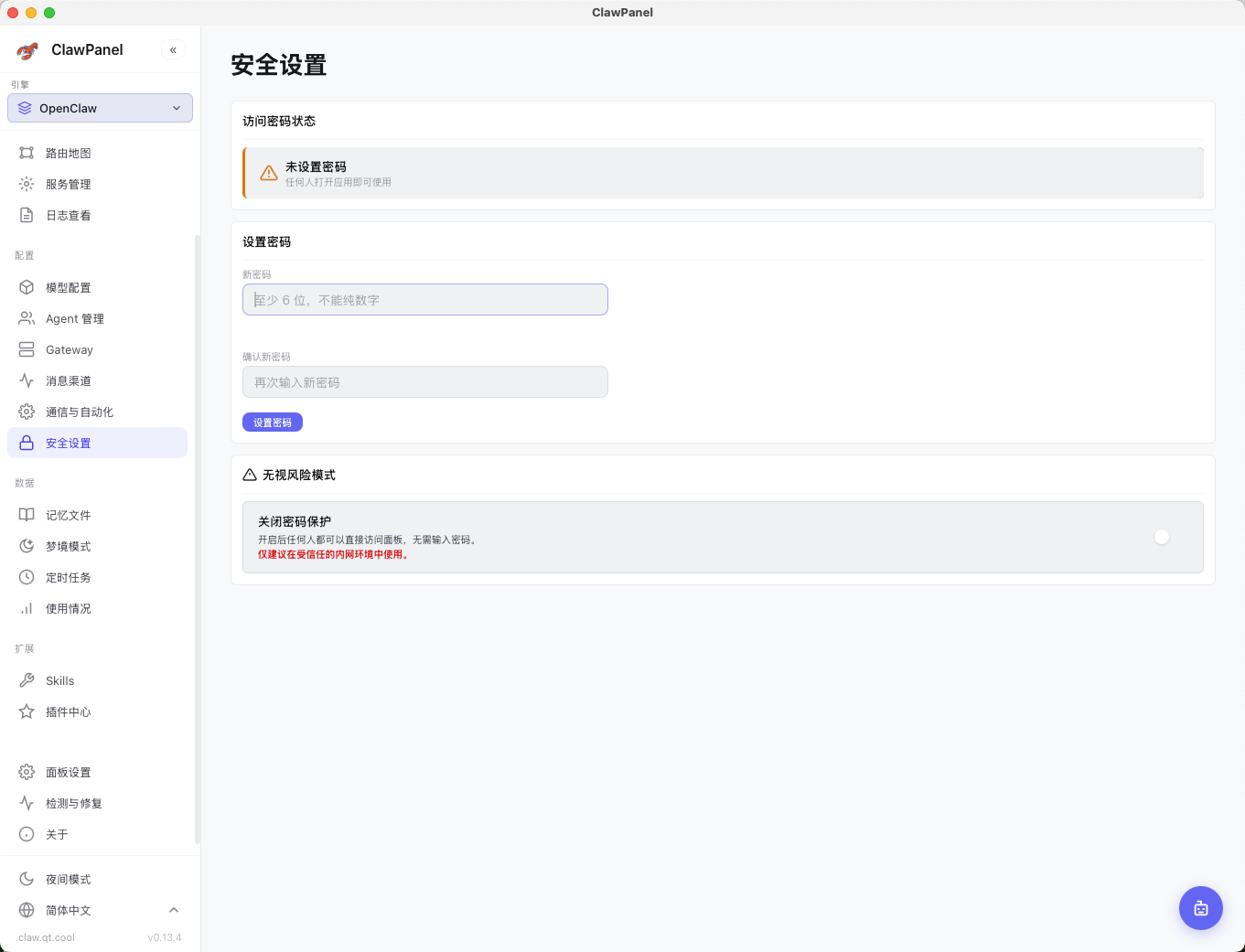Click the wrench icon next to Skills

27,680
